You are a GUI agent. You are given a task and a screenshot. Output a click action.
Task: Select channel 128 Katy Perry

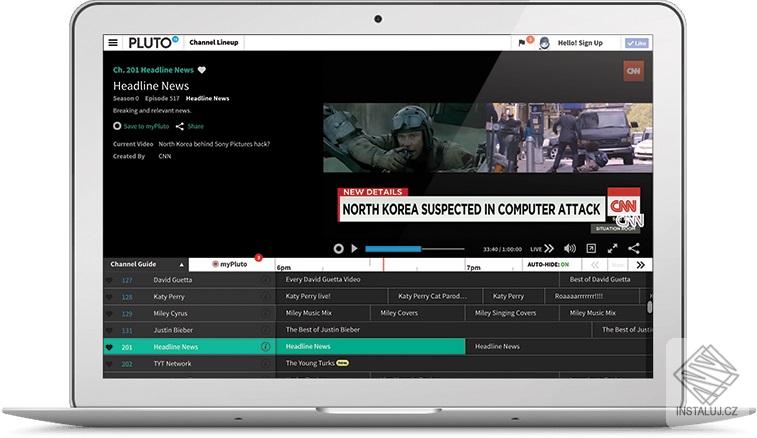tap(189, 297)
